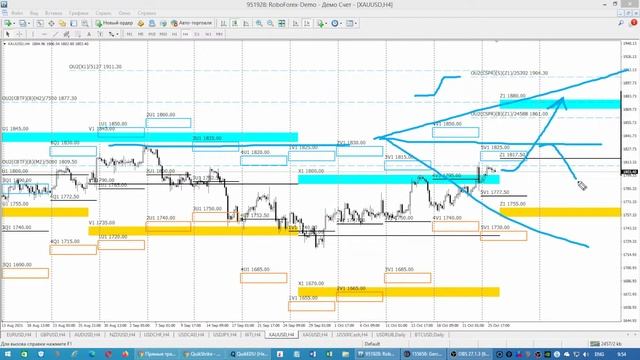
Task: Switch chart to bar chart
Action: point(223,24)
